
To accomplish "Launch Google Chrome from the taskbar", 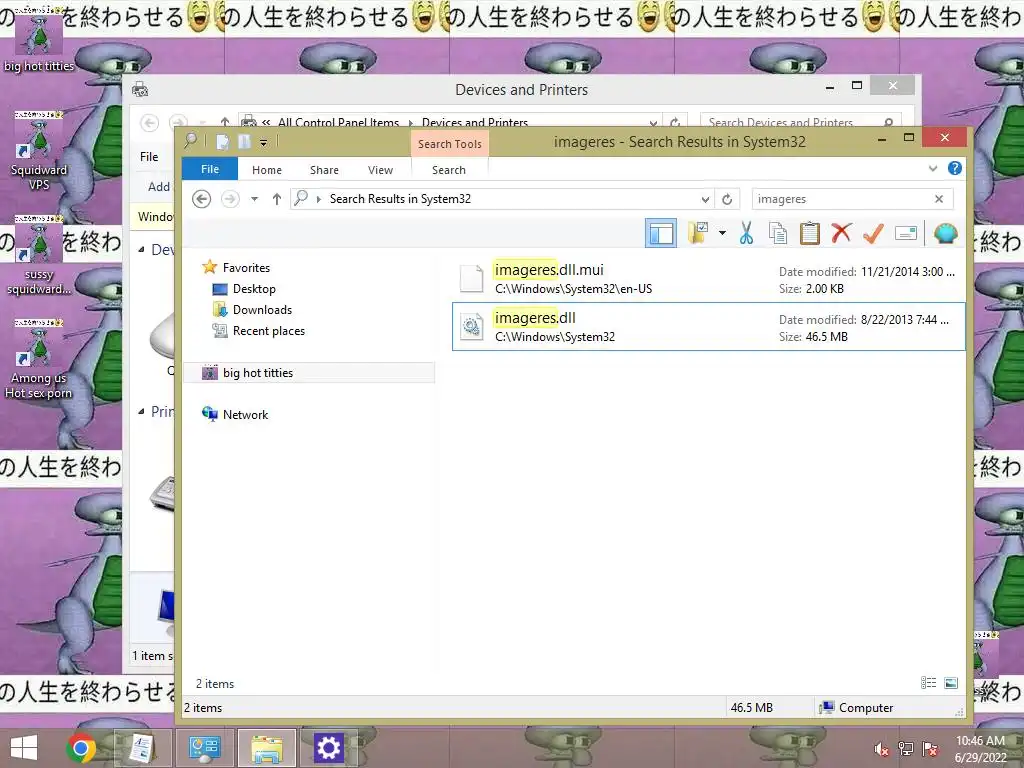I will click(80, 748).
